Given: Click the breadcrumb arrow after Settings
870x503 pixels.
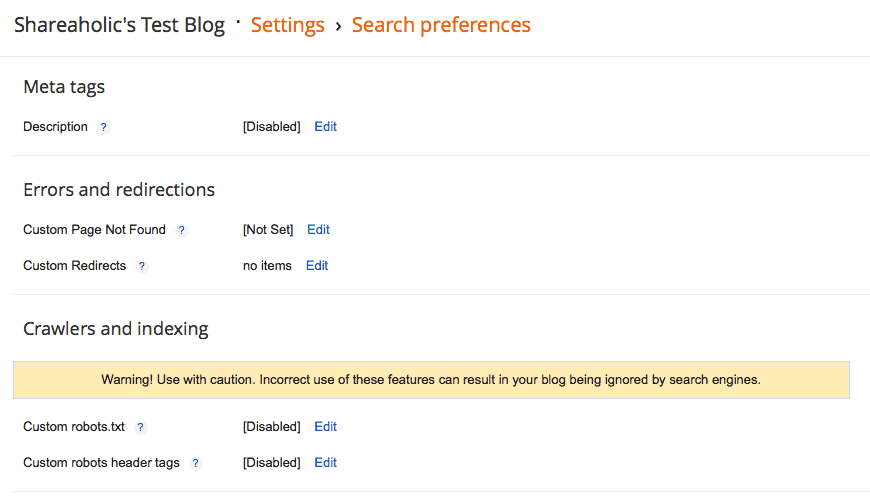Looking at the screenshot, I should 338,26.
